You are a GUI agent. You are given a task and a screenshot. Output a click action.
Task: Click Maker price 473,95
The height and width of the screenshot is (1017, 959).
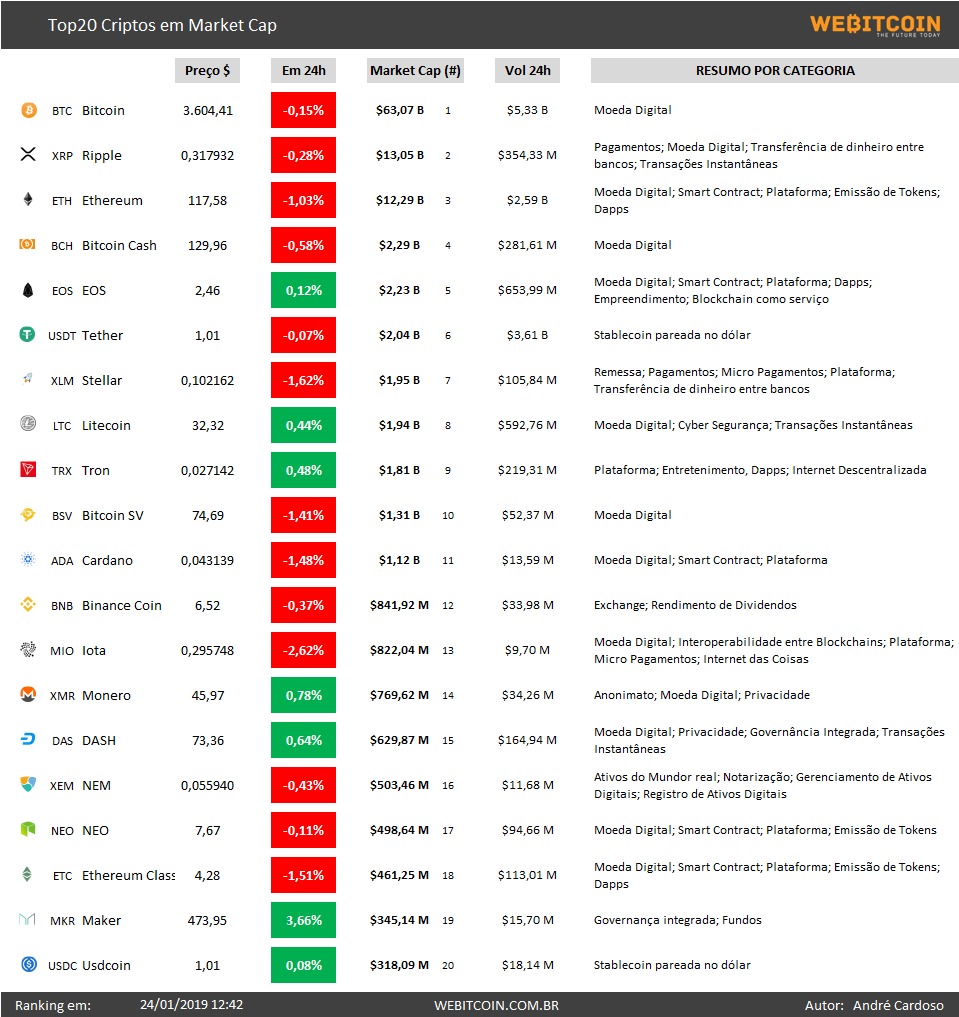coord(207,920)
